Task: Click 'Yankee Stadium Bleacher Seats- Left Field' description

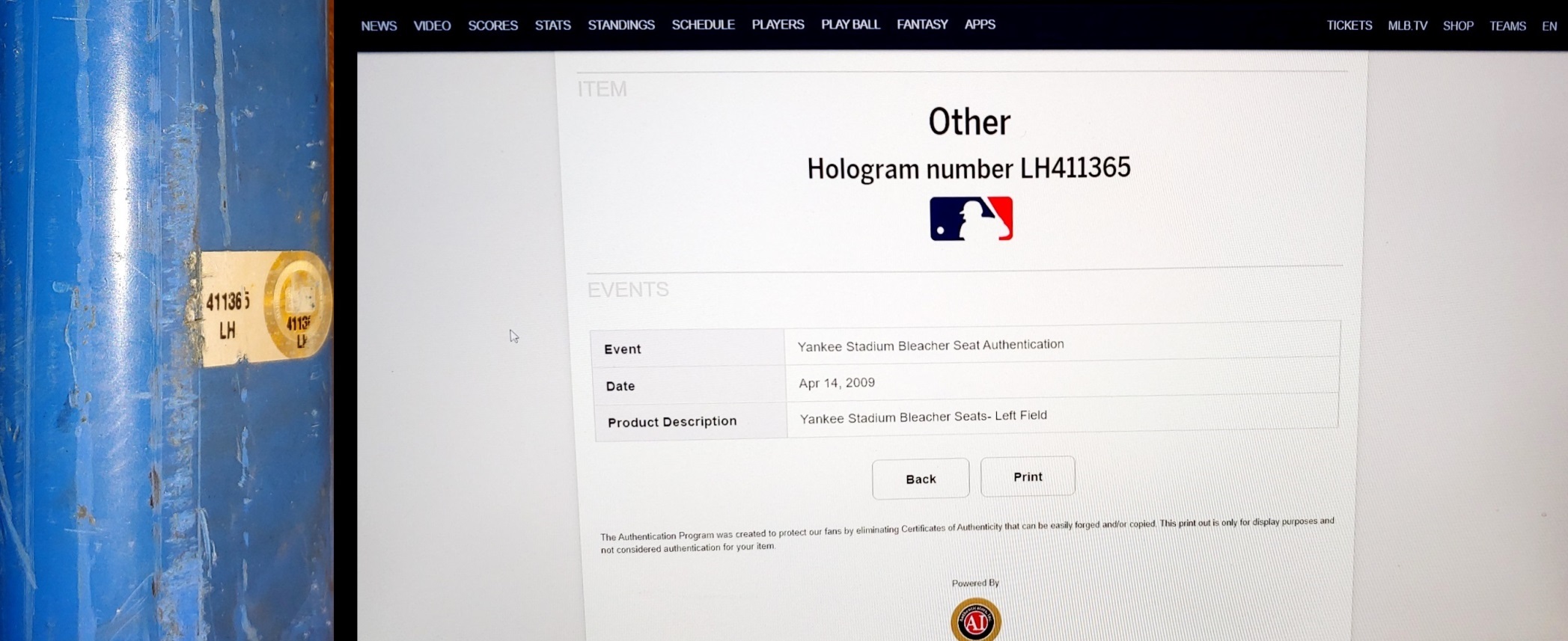Action: point(924,417)
